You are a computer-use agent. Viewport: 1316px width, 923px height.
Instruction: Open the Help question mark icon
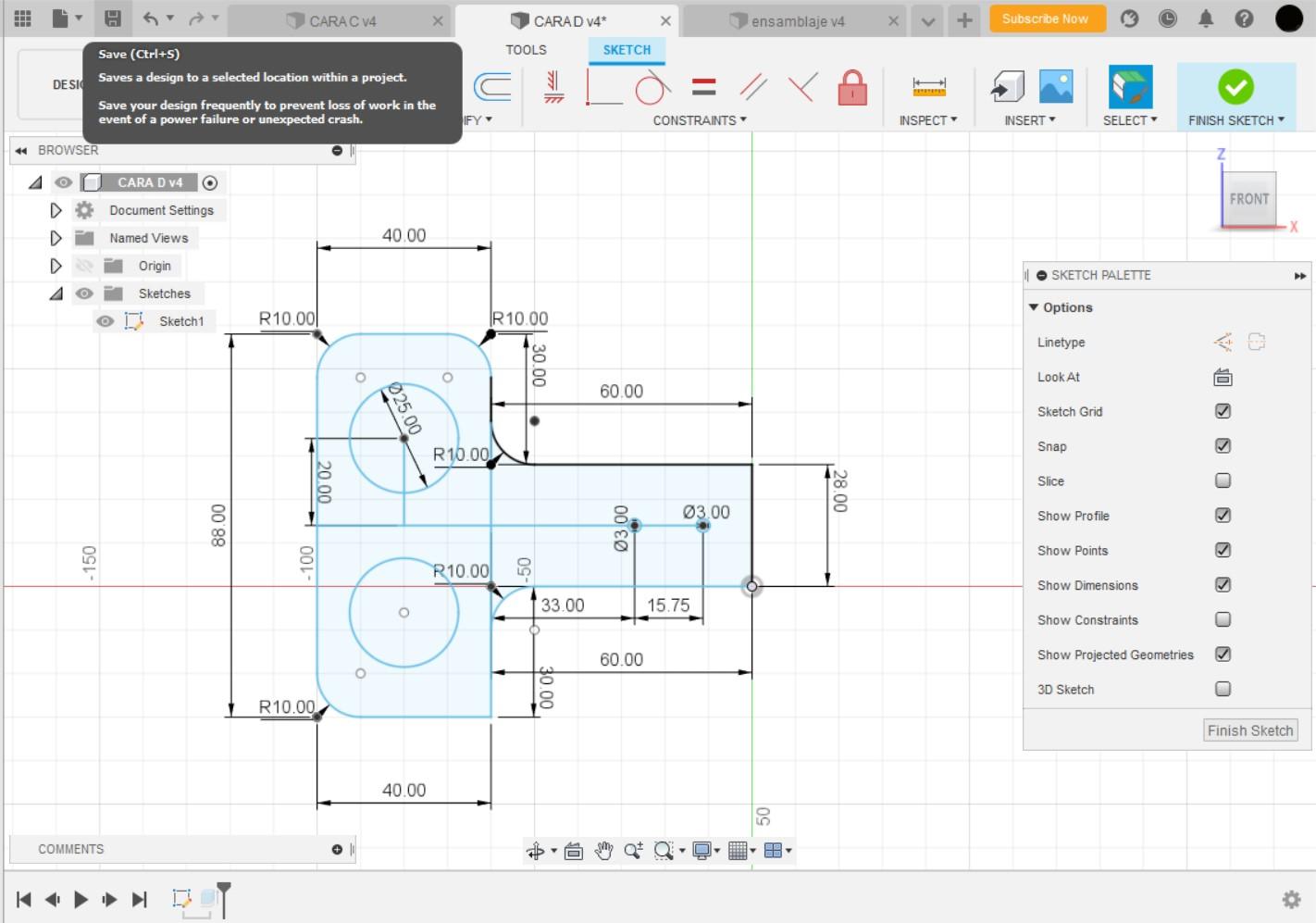(x=1245, y=19)
